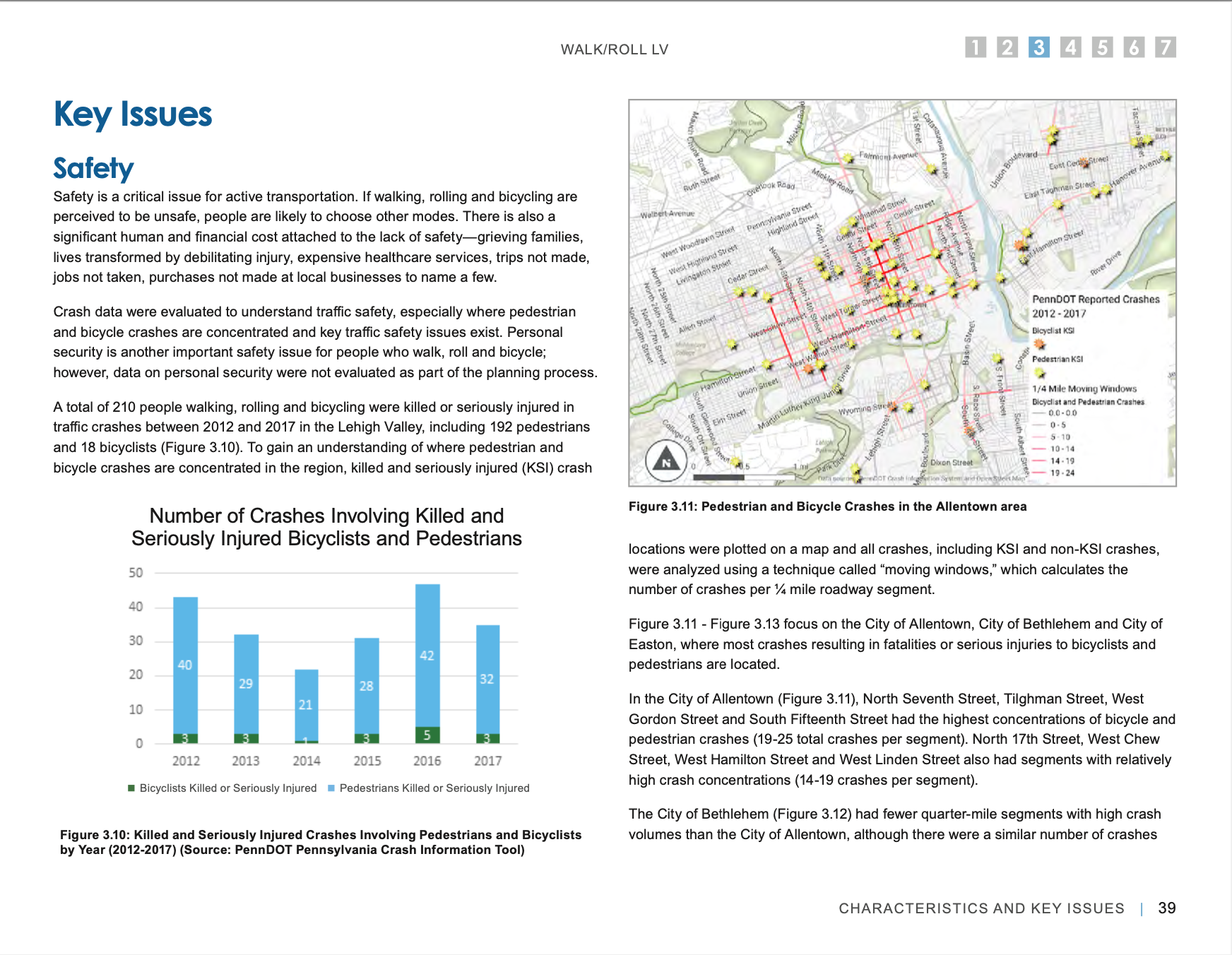
Task: Go to chapter 7 navigation box
Action: [1166, 47]
